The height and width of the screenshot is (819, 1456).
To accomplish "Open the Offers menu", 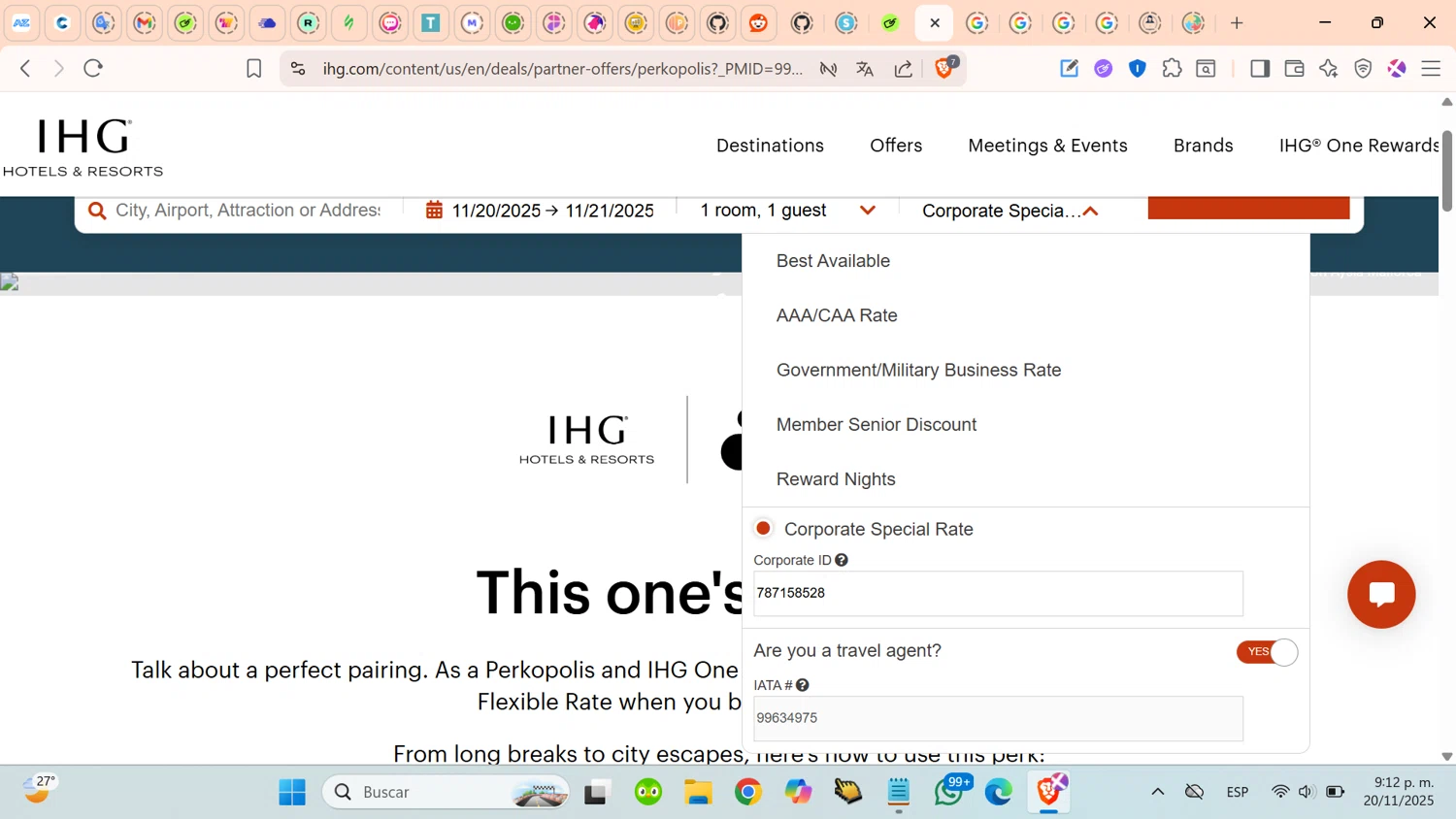I will [896, 146].
